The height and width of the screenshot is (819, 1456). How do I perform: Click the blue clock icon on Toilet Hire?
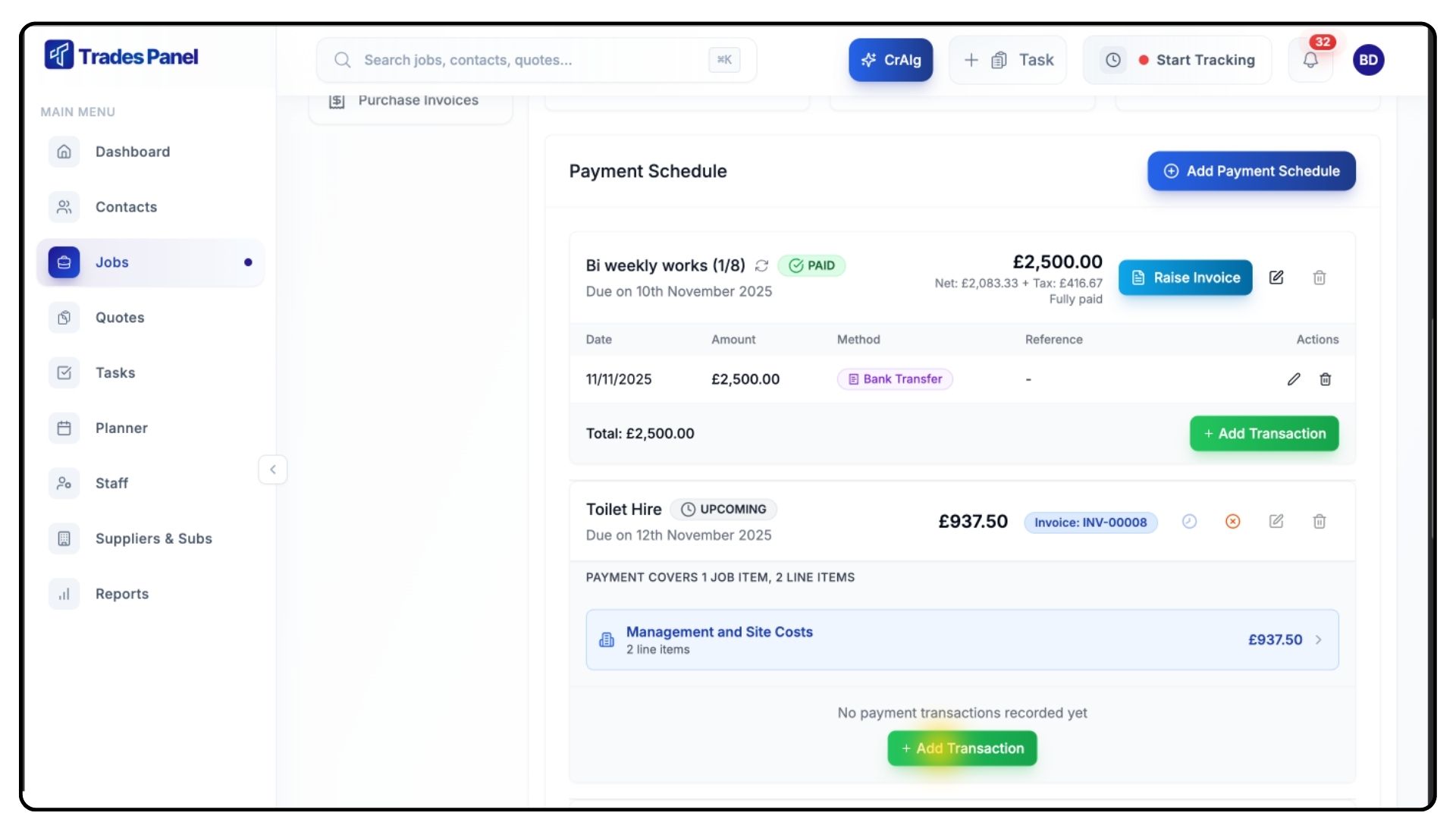pos(1189,522)
